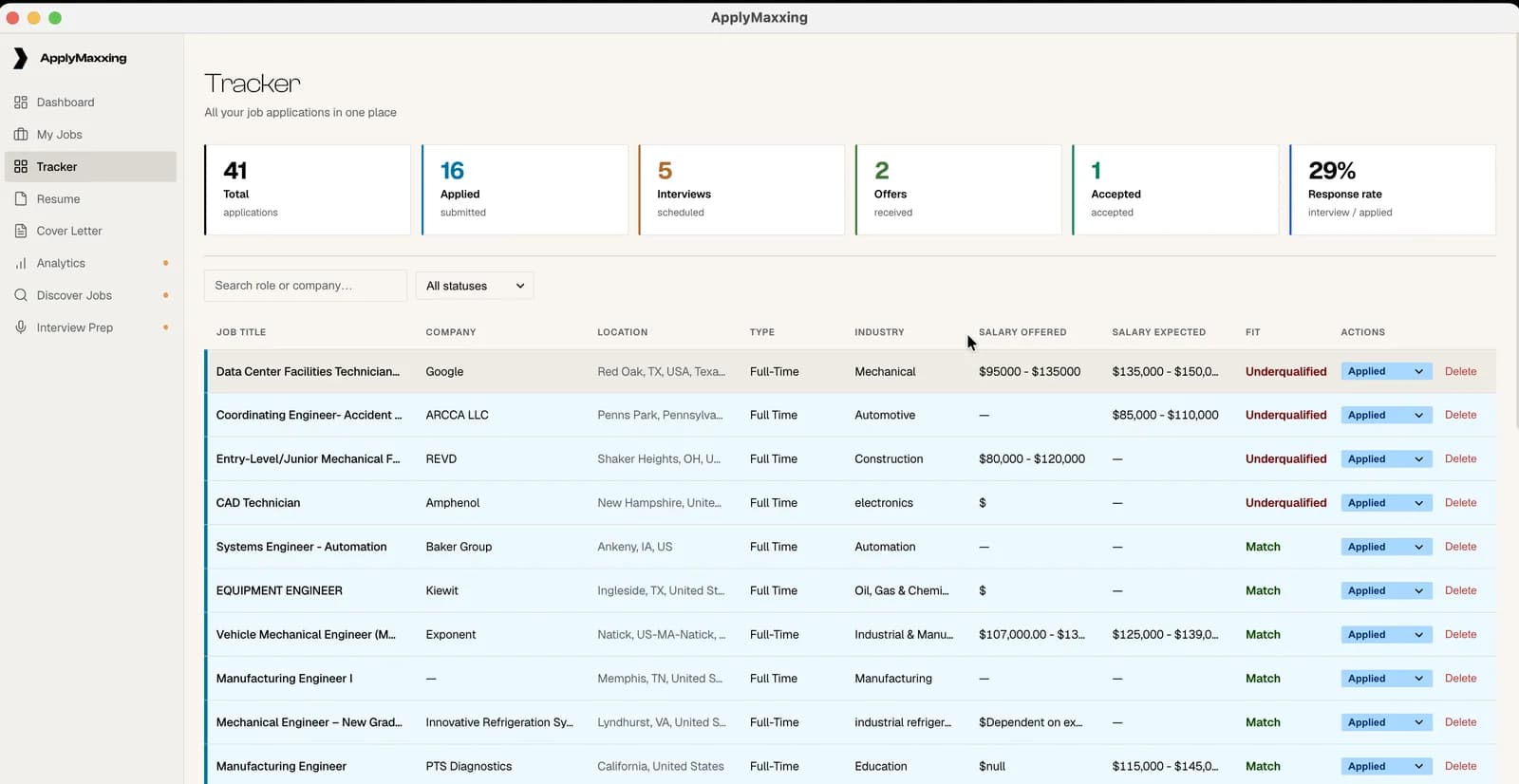Open status dropdown for Baker Group row
This screenshot has width=1519, height=784.
tap(1386, 547)
